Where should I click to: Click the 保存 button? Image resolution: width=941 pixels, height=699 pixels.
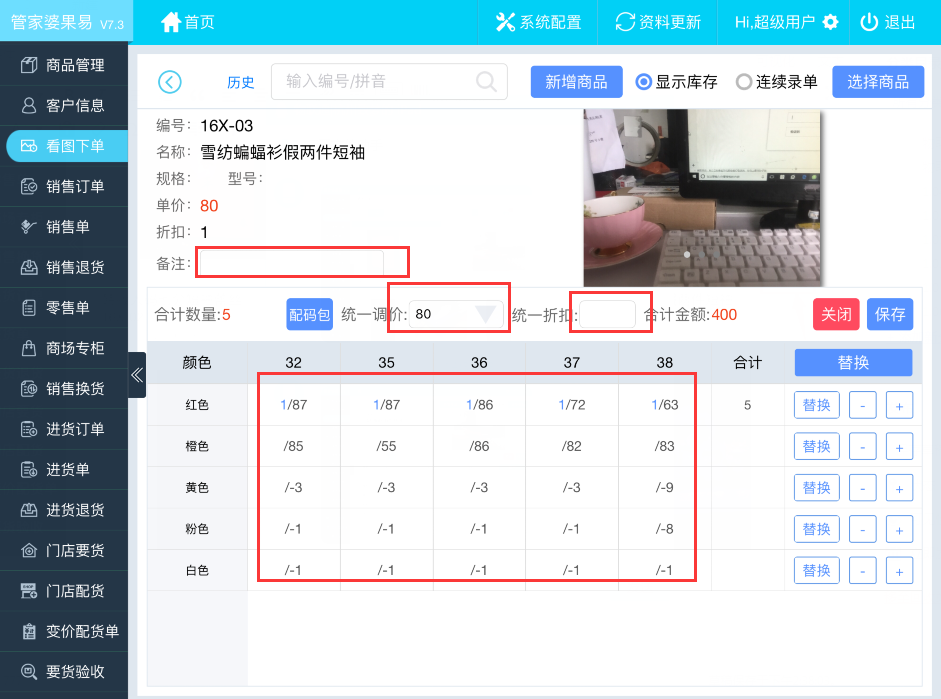click(x=890, y=314)
